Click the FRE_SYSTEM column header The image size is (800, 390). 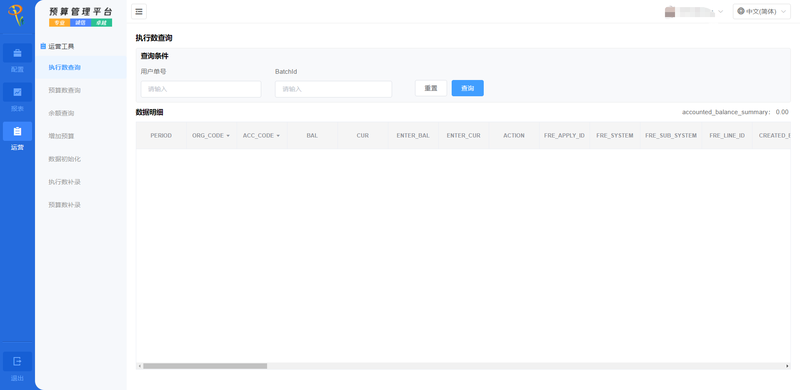(615, 136)
